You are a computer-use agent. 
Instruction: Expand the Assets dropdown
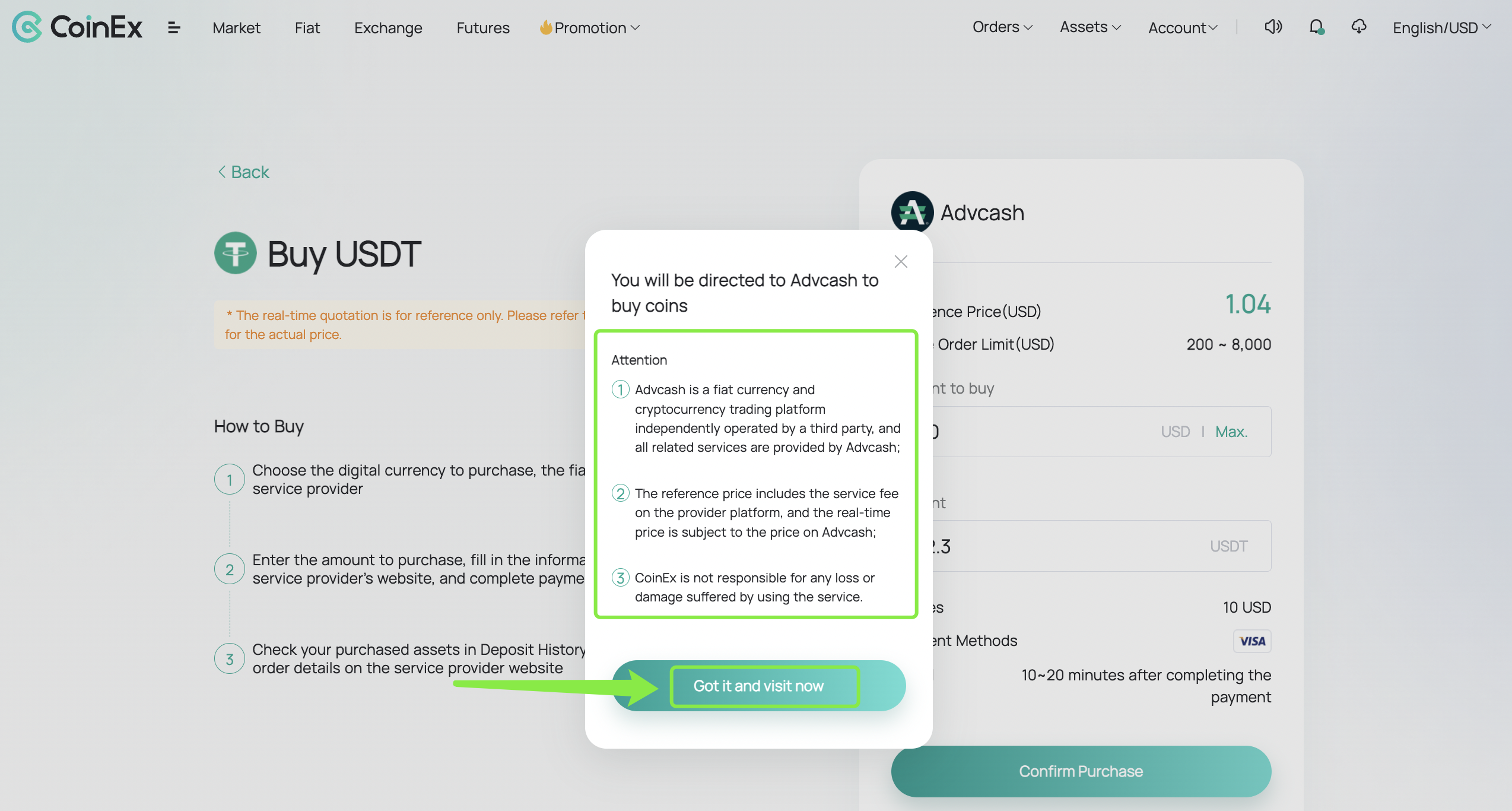(1090, 27)
